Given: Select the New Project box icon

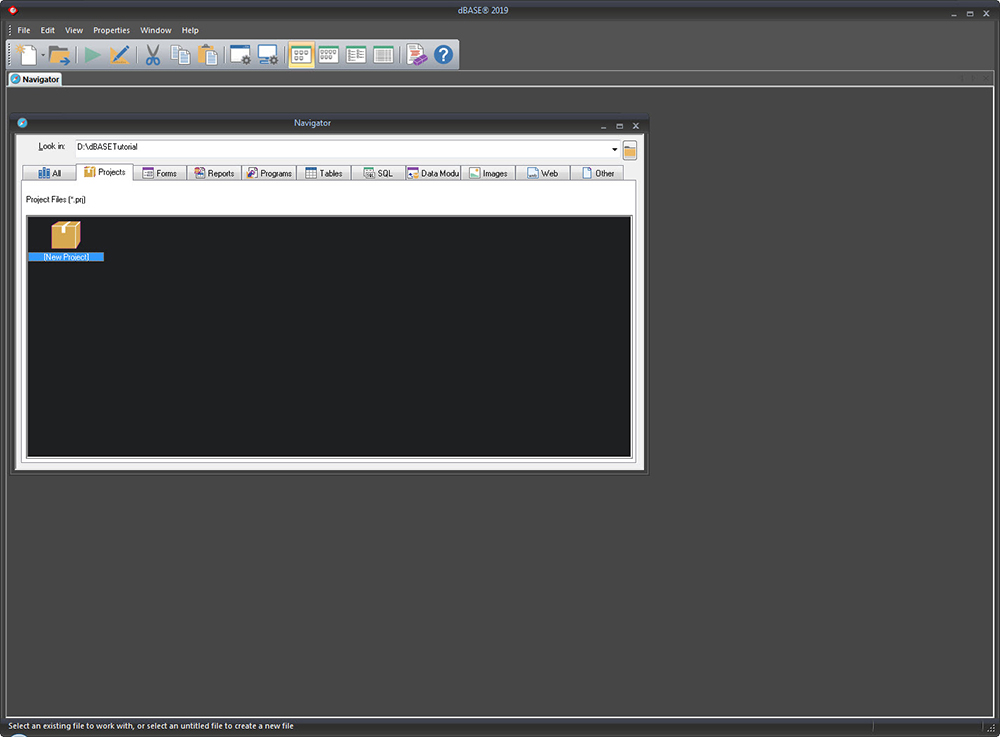Looking at the screenshot, I should point(66,235).
